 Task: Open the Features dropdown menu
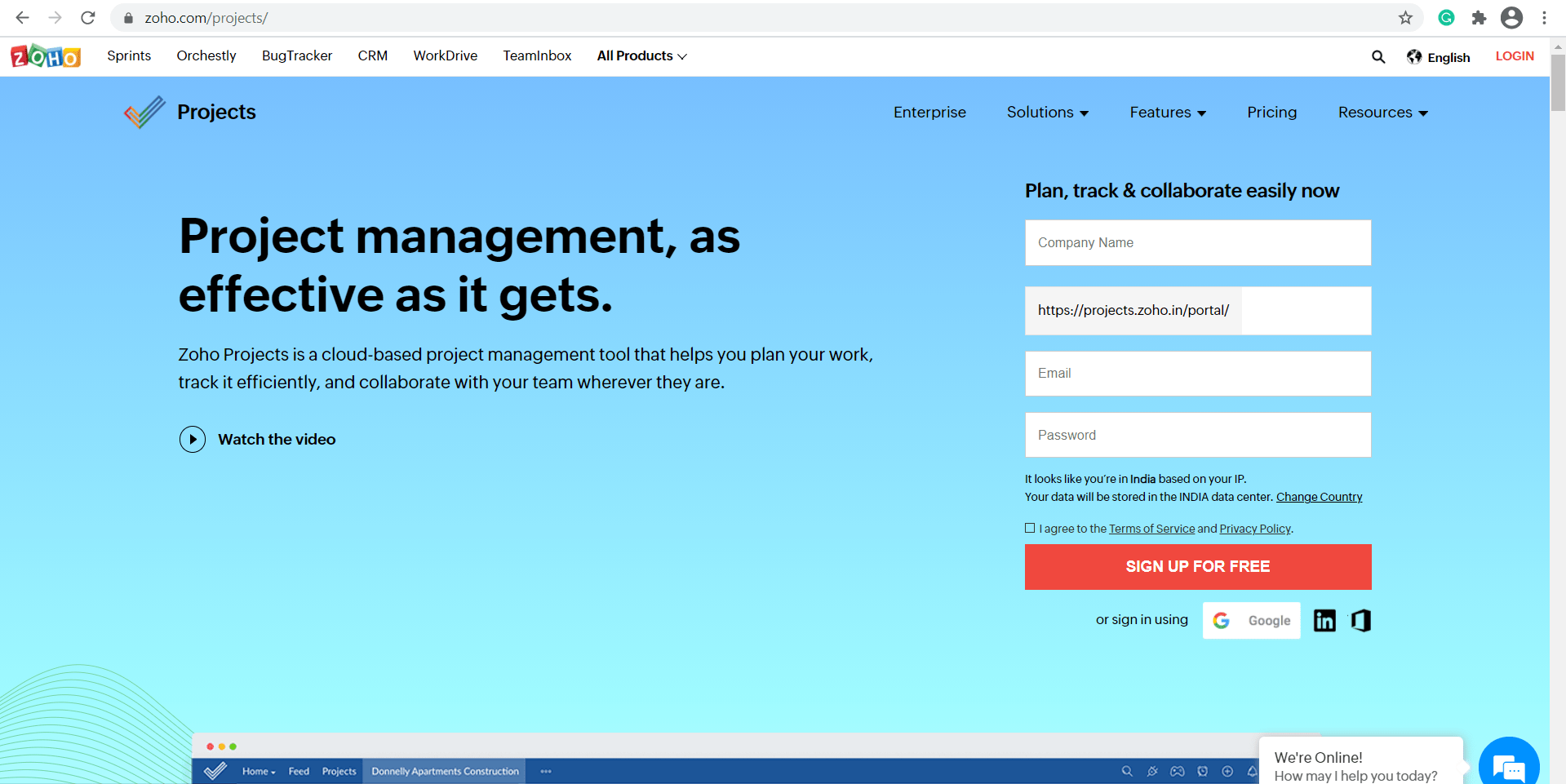coord(1168,113)
